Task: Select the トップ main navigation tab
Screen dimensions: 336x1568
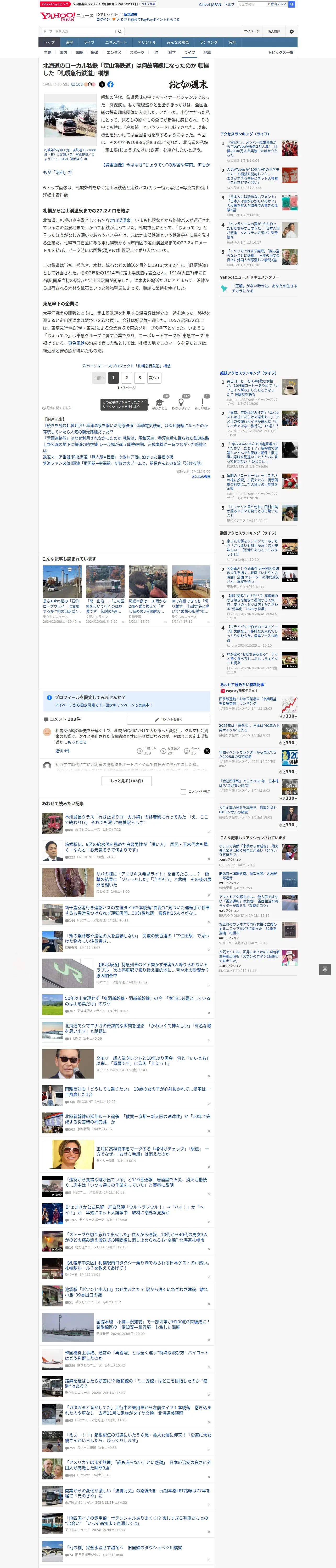Action: tap(49, 42)
